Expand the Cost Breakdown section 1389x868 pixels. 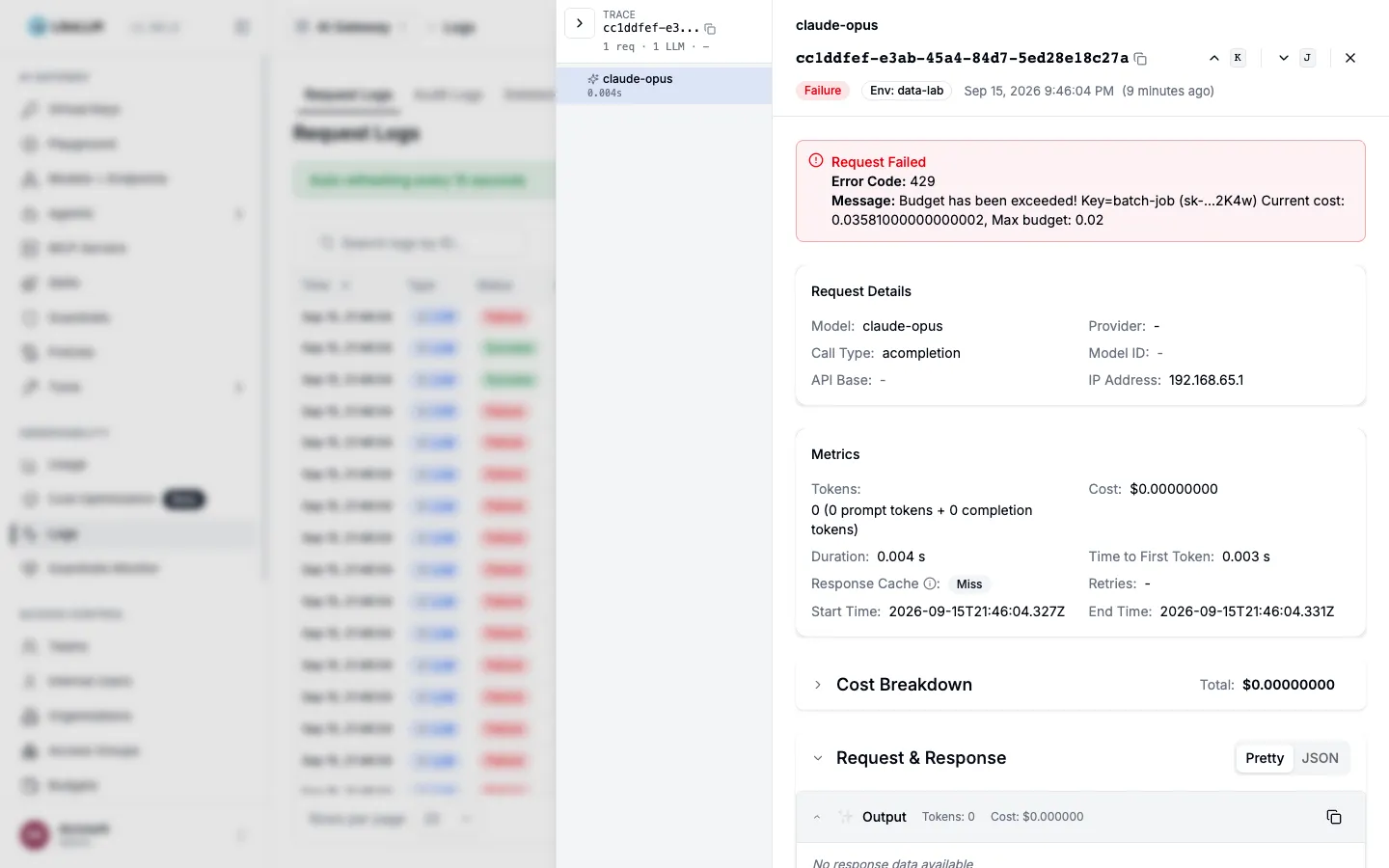coord(818,685)
